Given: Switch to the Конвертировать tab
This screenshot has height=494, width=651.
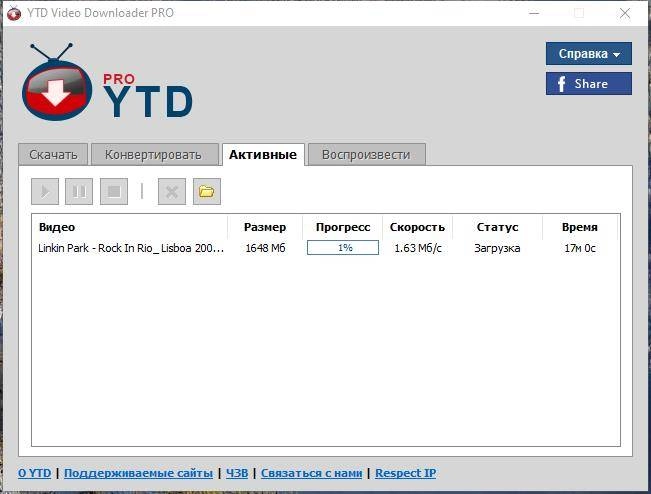Looking at the screenshot, I should pyautogui.click(x=154, y=154).
